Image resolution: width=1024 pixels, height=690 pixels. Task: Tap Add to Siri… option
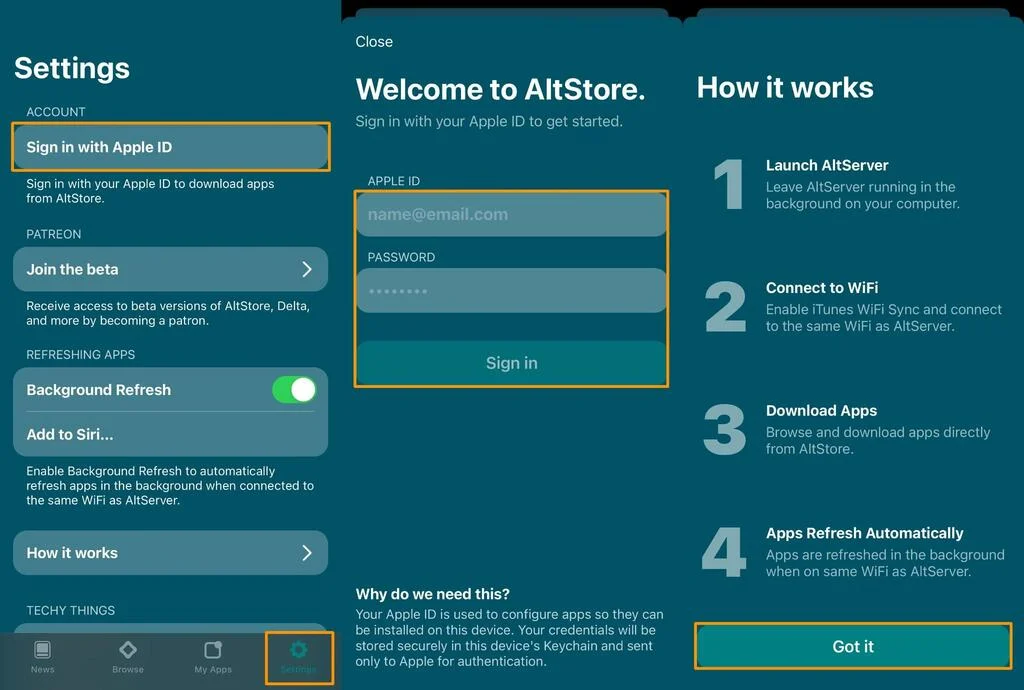tap(170, 434)
